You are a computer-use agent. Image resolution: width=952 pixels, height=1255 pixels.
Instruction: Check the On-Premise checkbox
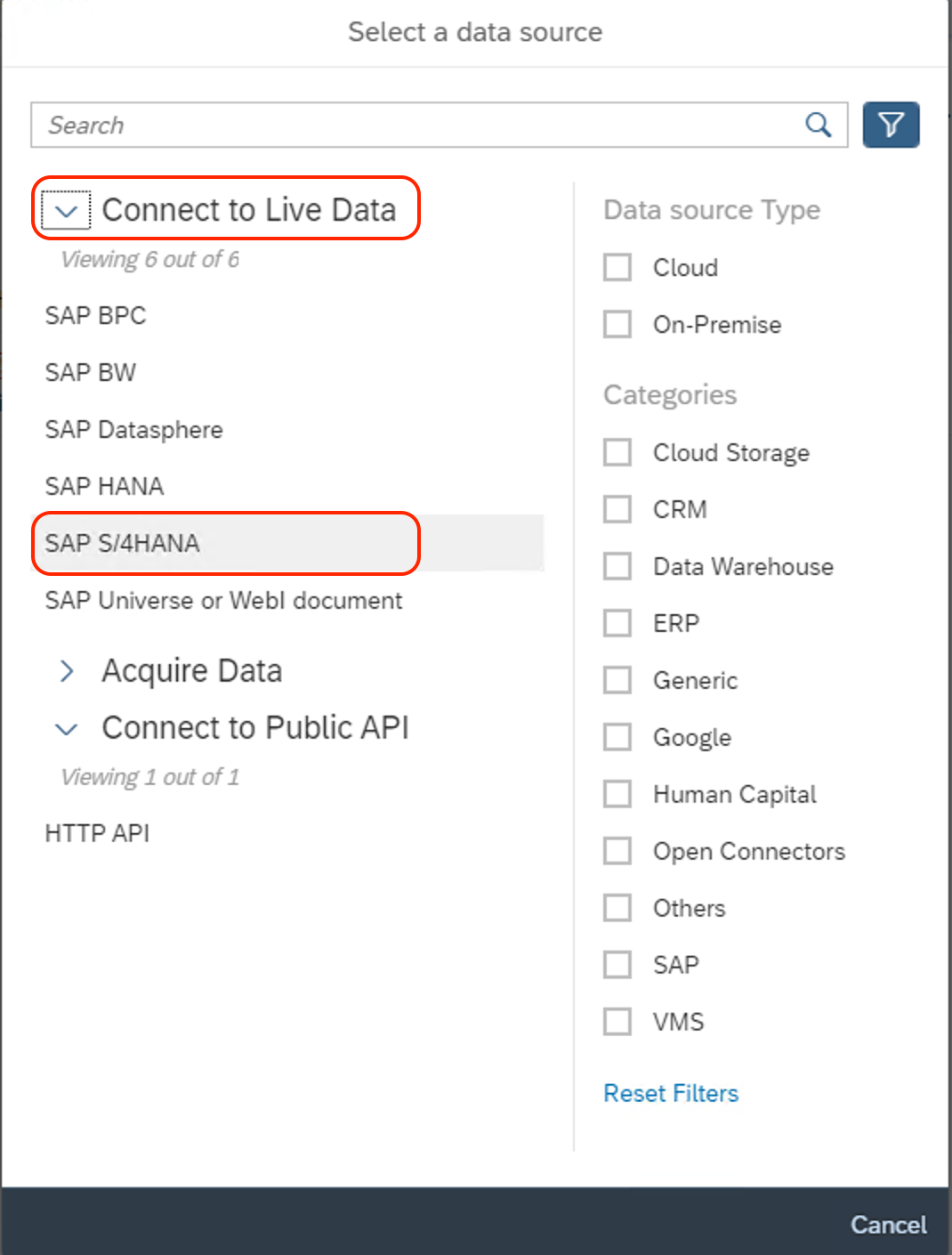[617, 324]
